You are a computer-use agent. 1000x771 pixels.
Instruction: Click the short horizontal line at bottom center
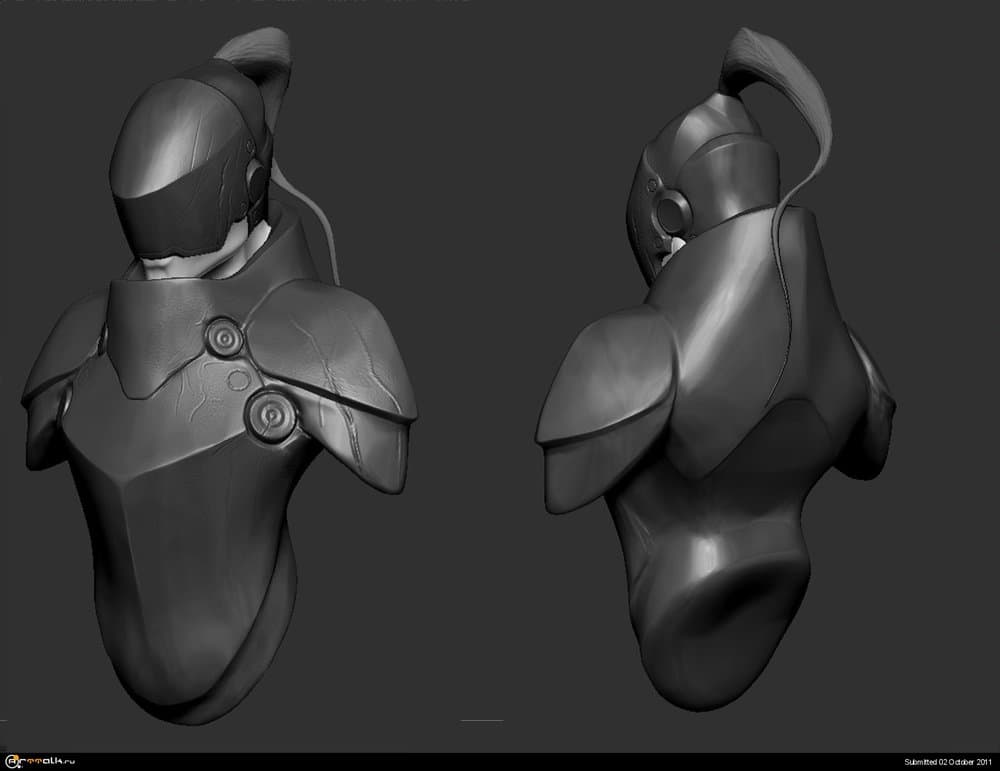pos(482,720)
